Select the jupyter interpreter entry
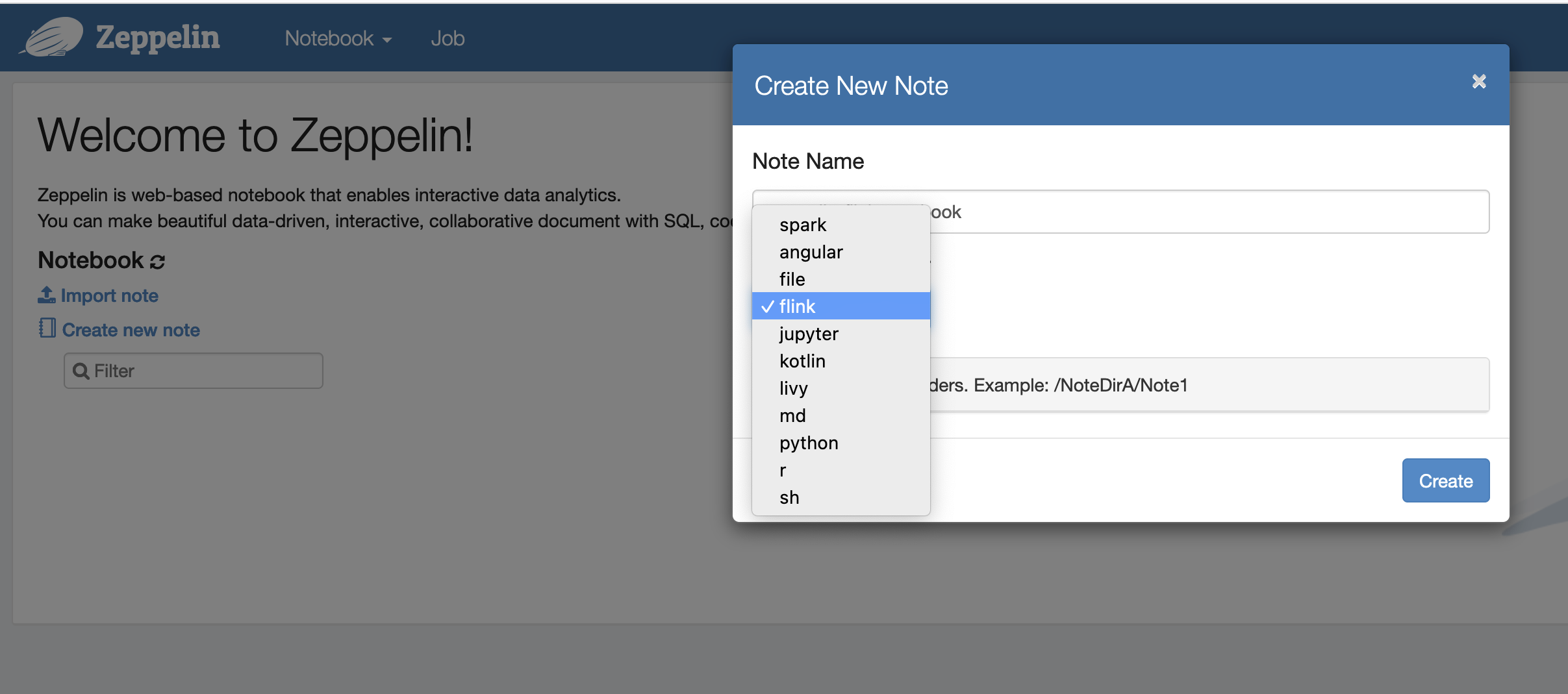The height and width of the screenshot is (694, 1568). pyautogui.click(x=809, y=334)
